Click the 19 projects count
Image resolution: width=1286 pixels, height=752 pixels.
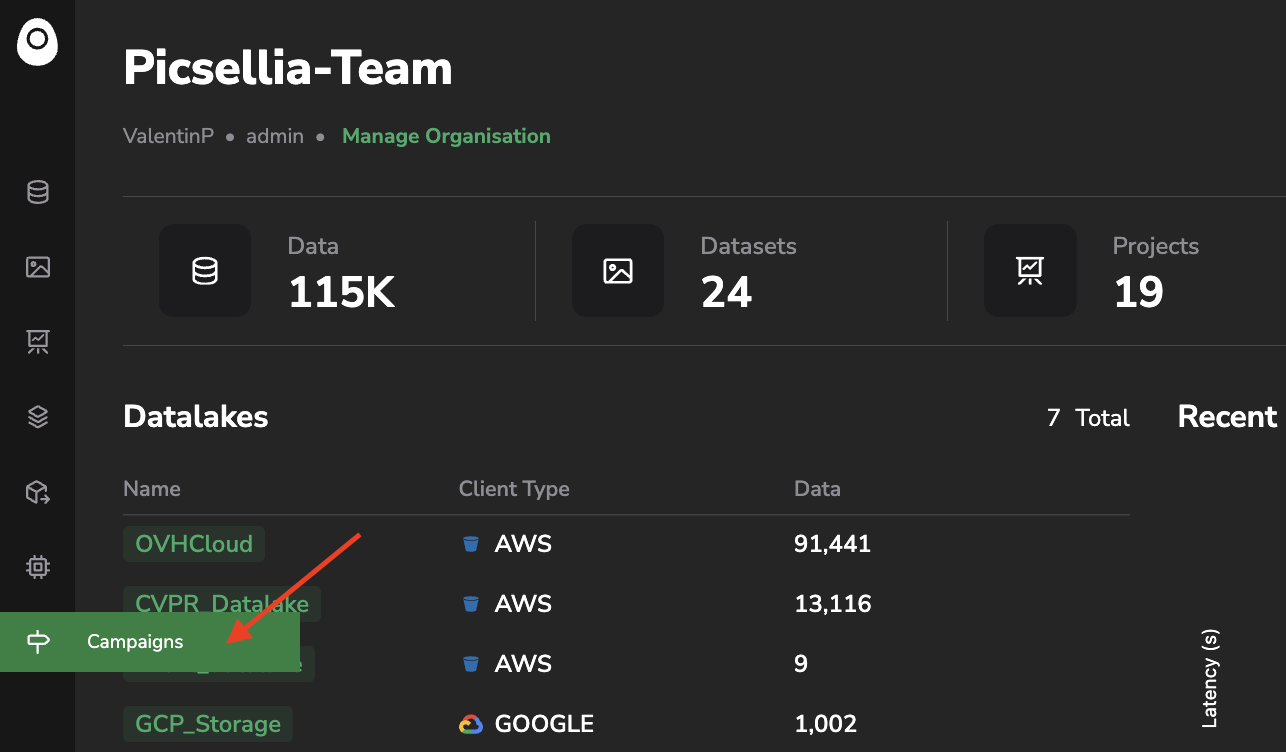[1138, 292]
